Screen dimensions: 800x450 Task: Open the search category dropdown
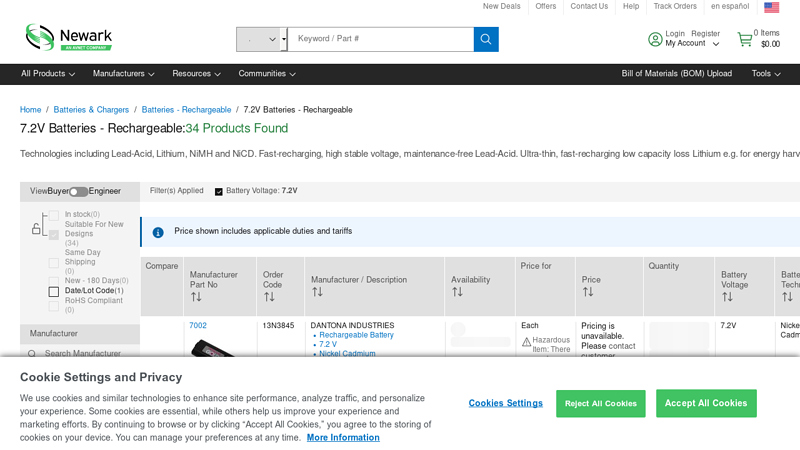[x=261, y=39]
